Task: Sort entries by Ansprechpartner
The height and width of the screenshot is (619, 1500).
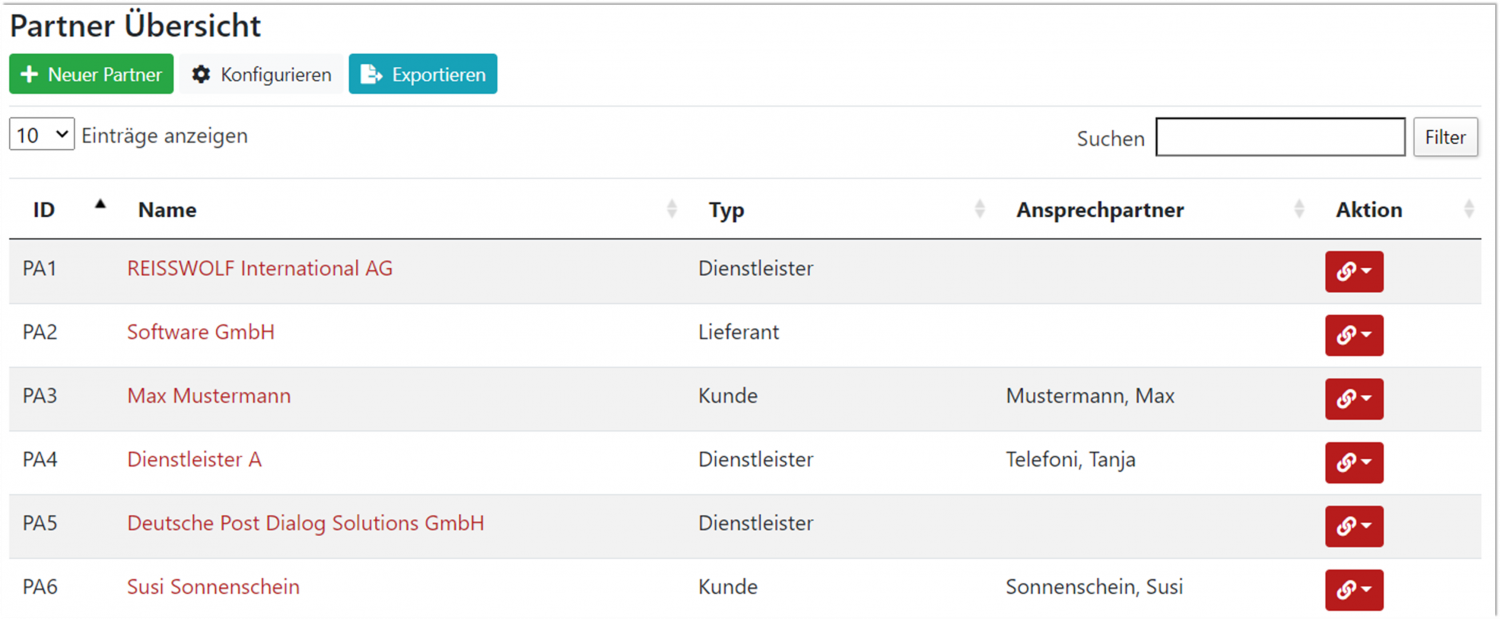Action: (x=1099, y=209)
